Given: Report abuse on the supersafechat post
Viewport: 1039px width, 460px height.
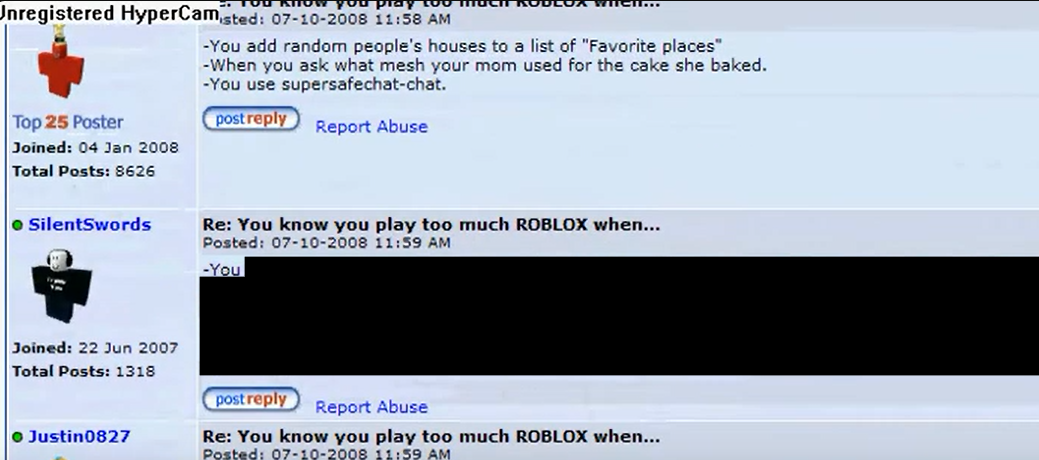Looking at the screenshot, I should pyautogui.click(x=371, y=127).
